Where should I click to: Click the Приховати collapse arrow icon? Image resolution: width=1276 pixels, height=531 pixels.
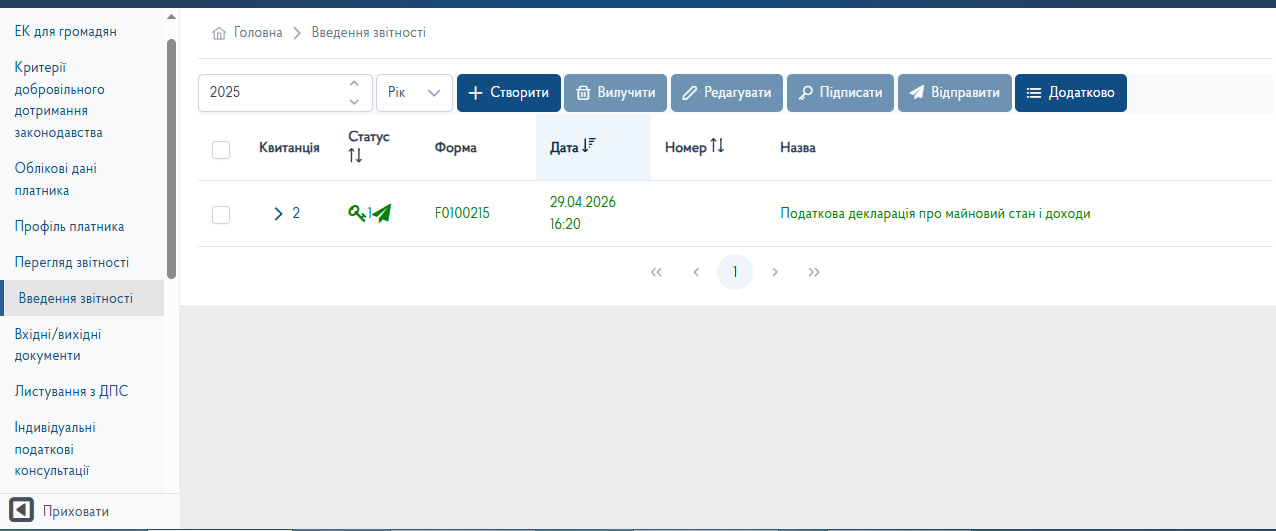point(21,511)
